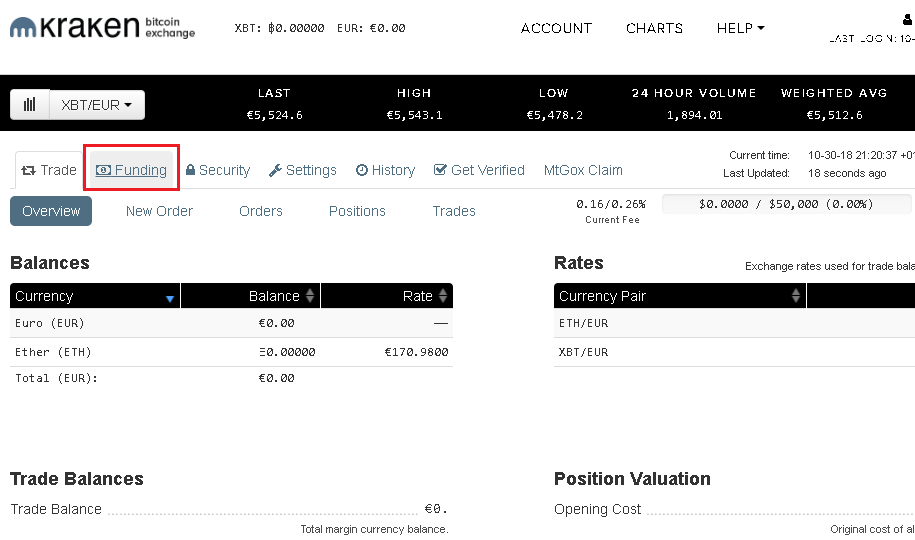
Task: Select the Overview button
Action: (51, 211)
